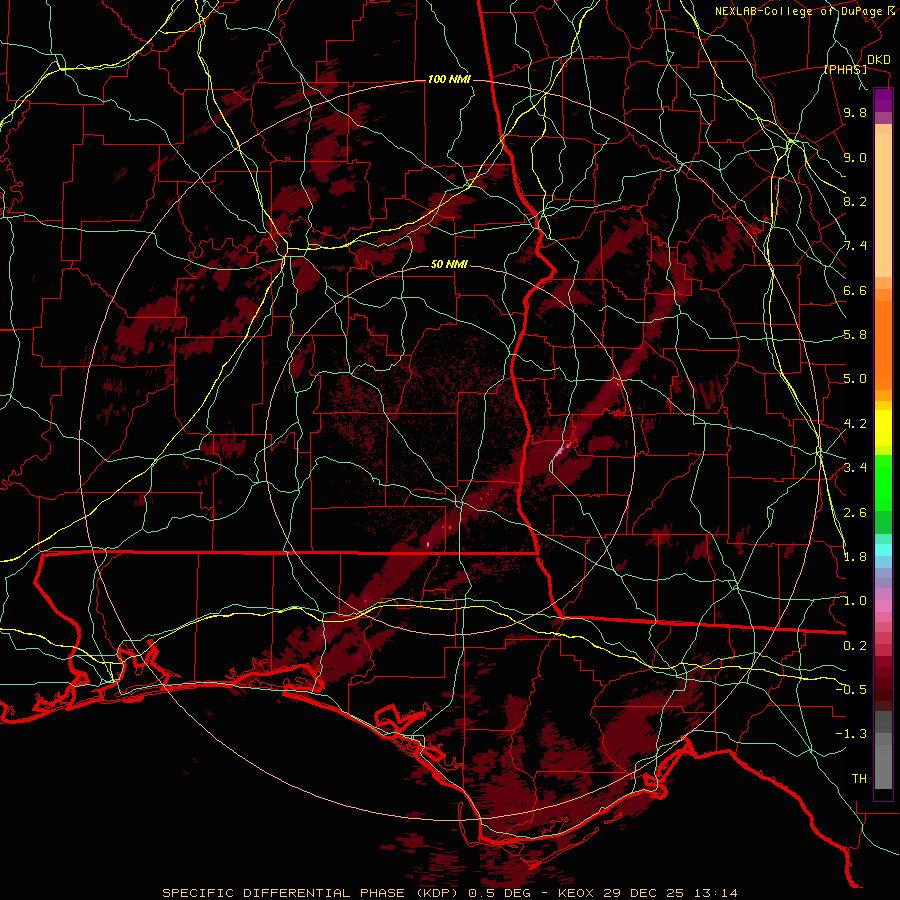Pick the dark maroon segment of the color bar

[x=883, y=689]
